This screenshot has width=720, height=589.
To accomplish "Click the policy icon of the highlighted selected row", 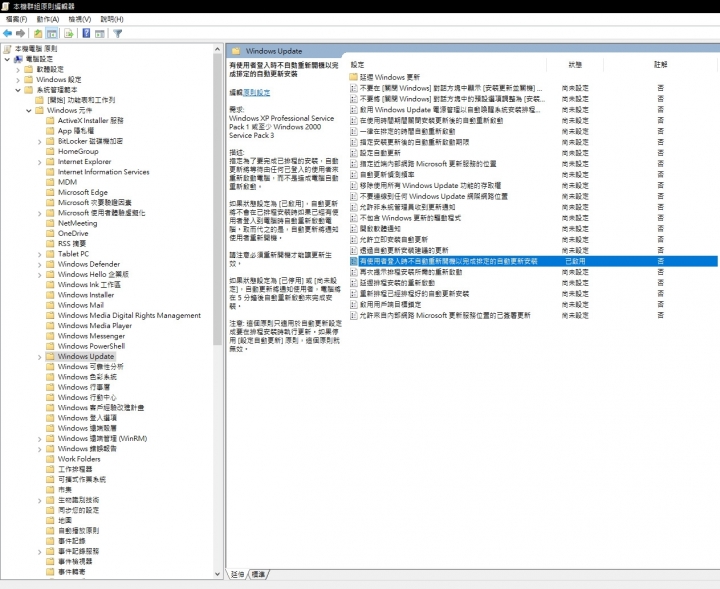I will coord(354,261).
